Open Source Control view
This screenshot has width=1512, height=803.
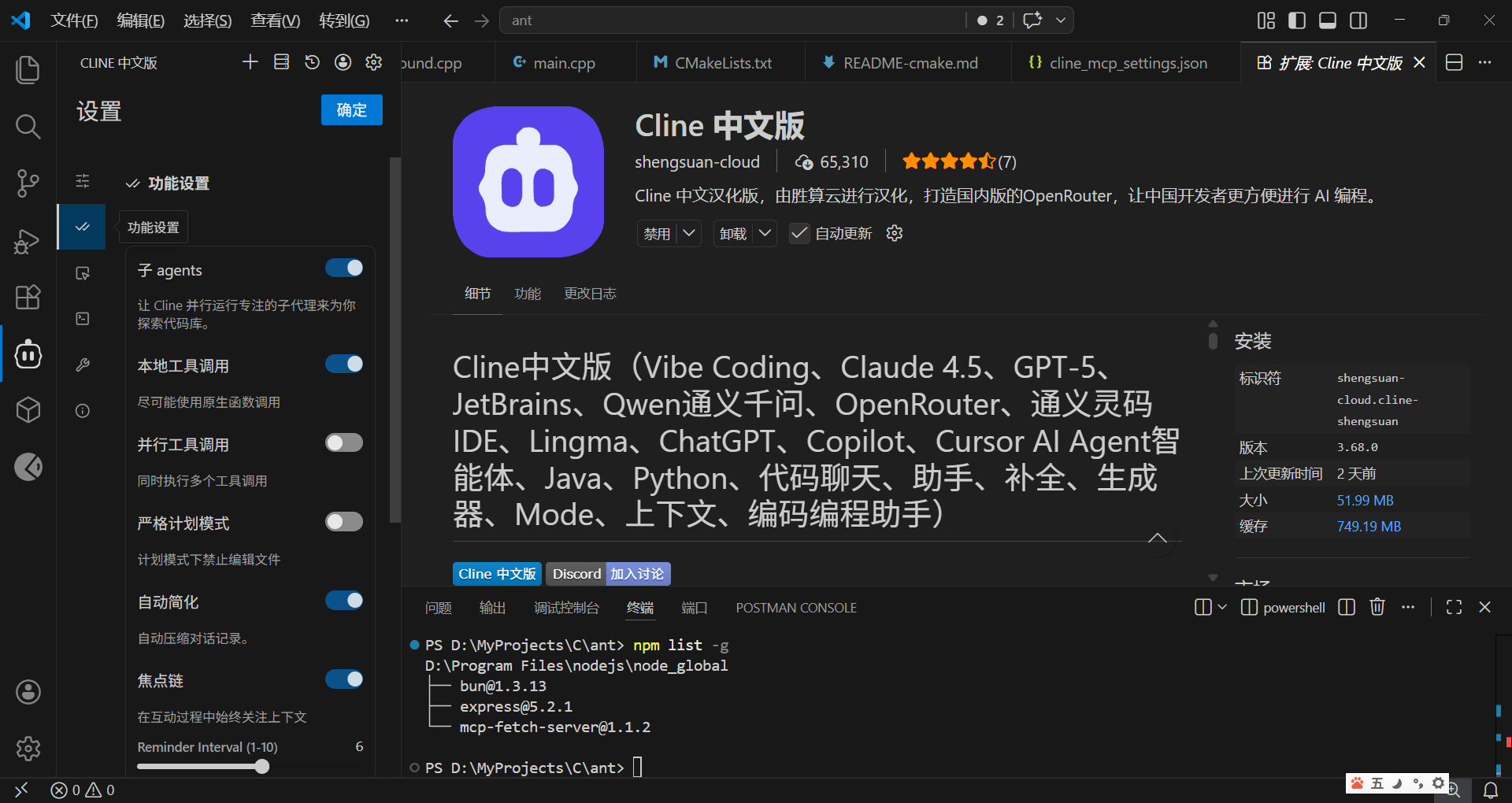coord(28,183)
